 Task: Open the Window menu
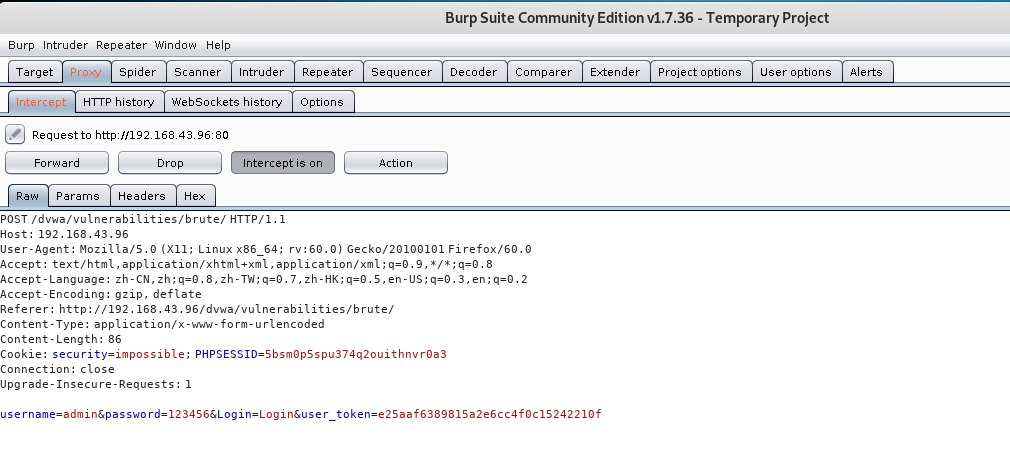tap(175, 45)
